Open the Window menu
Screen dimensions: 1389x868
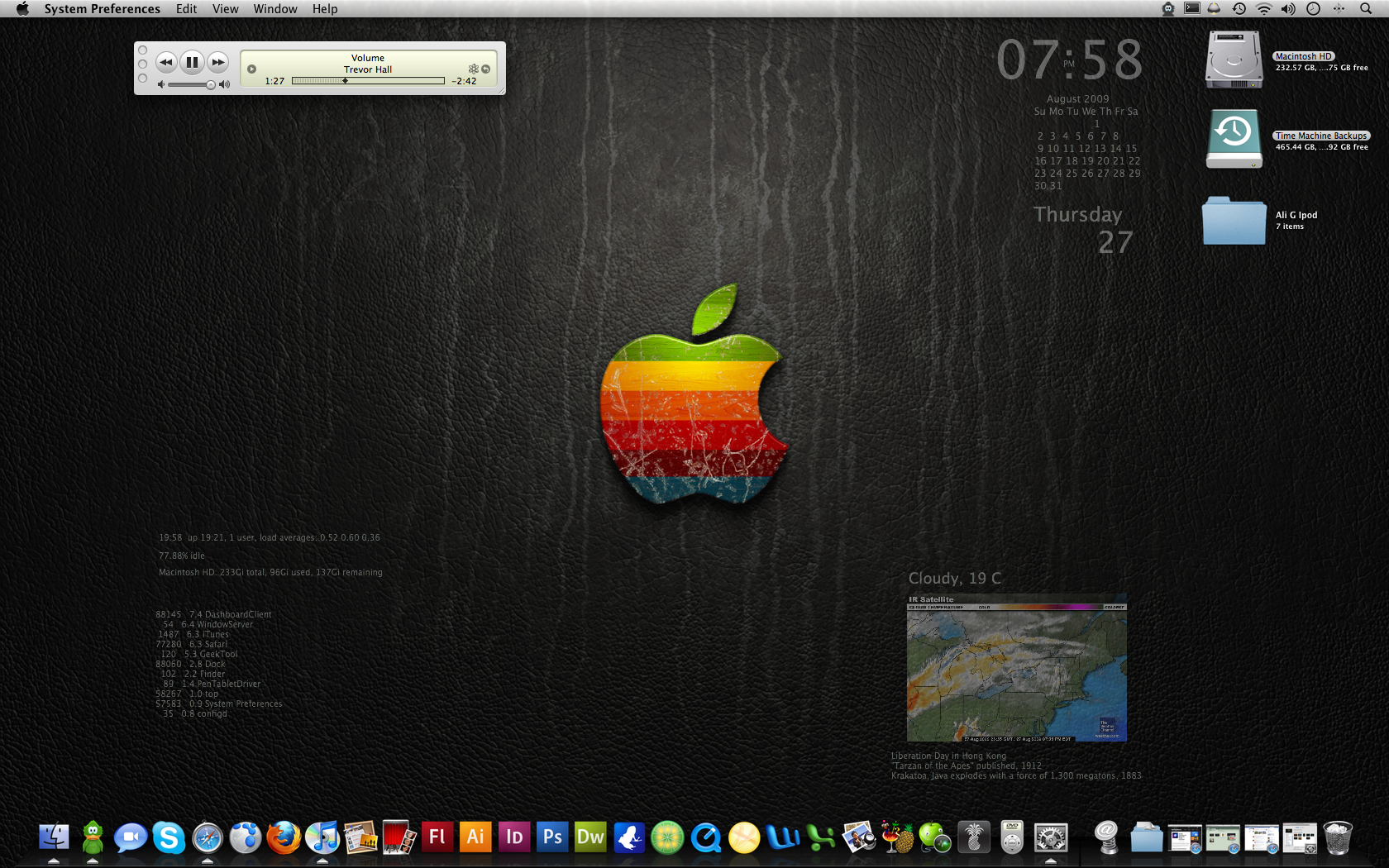pyautogui.click(x=275, y=8)
